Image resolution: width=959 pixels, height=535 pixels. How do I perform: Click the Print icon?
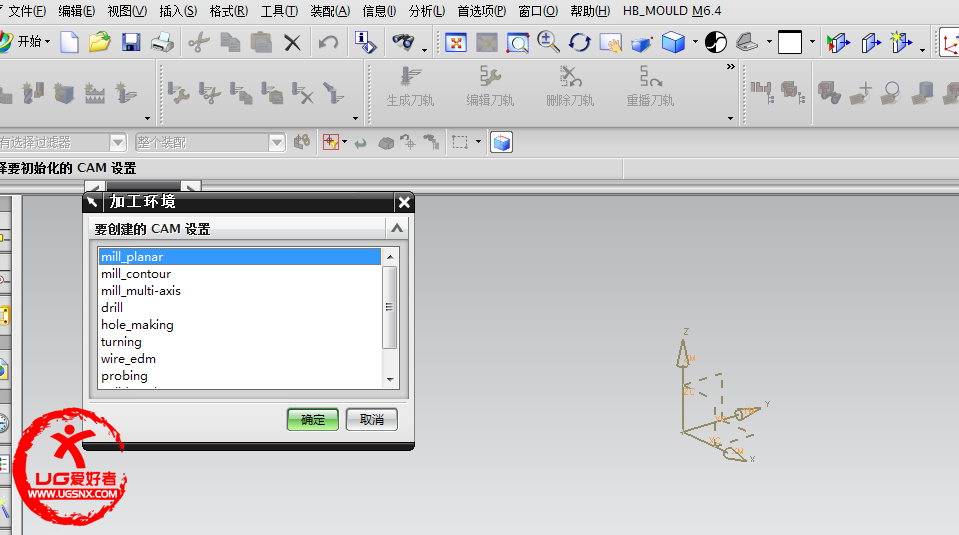pyautogui.click(x=163, y=42)
